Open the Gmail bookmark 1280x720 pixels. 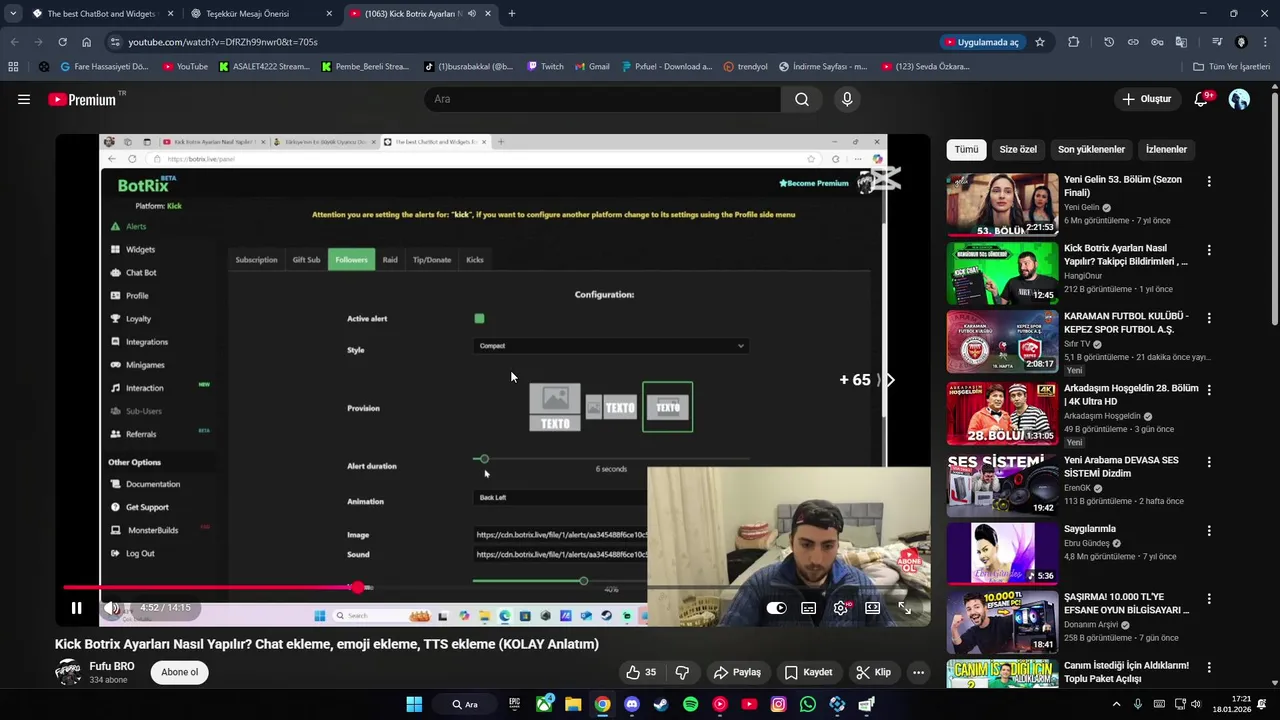click(x=592, y=67)
